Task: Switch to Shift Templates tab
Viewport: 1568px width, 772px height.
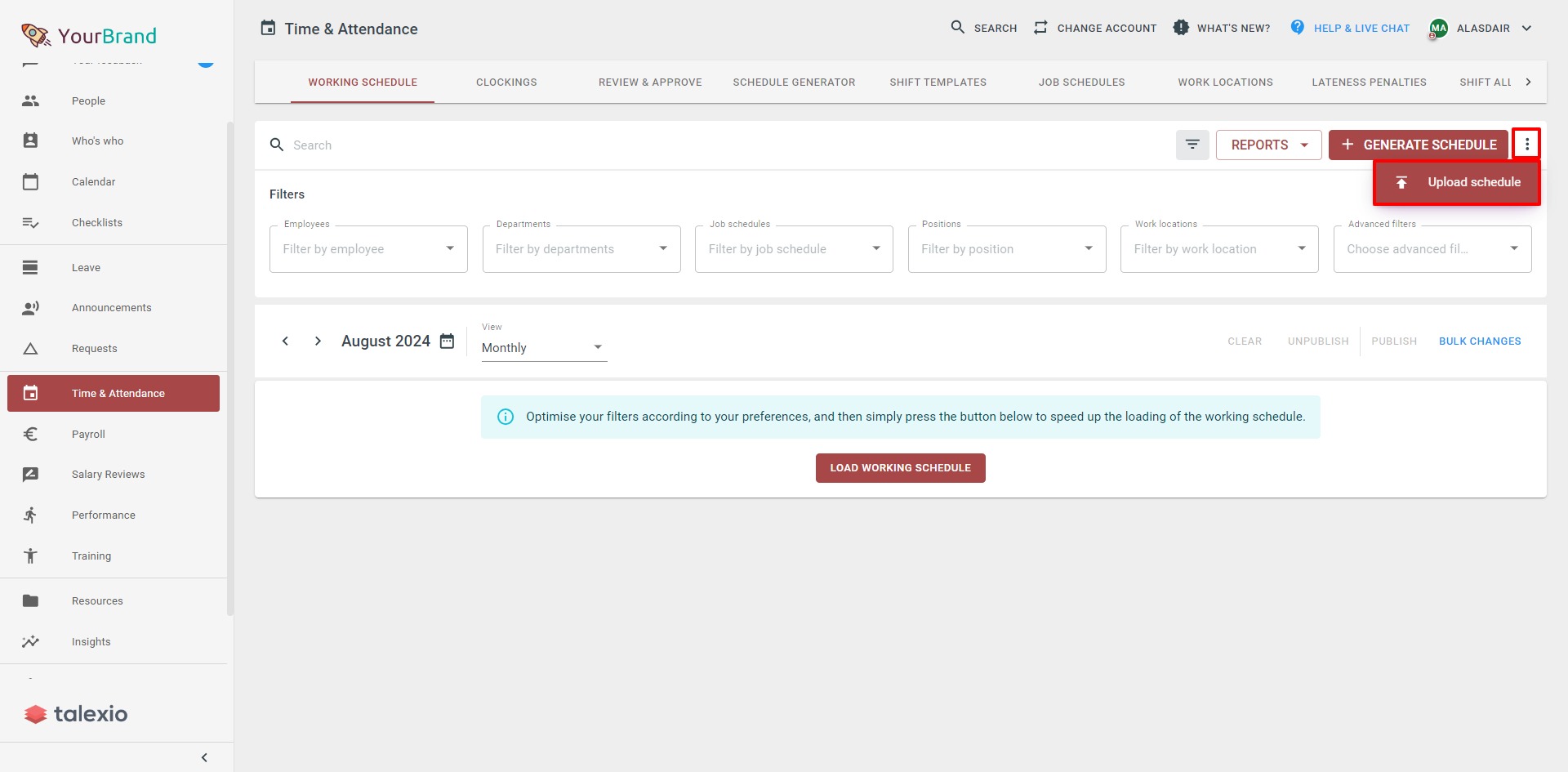Action: 938,82
